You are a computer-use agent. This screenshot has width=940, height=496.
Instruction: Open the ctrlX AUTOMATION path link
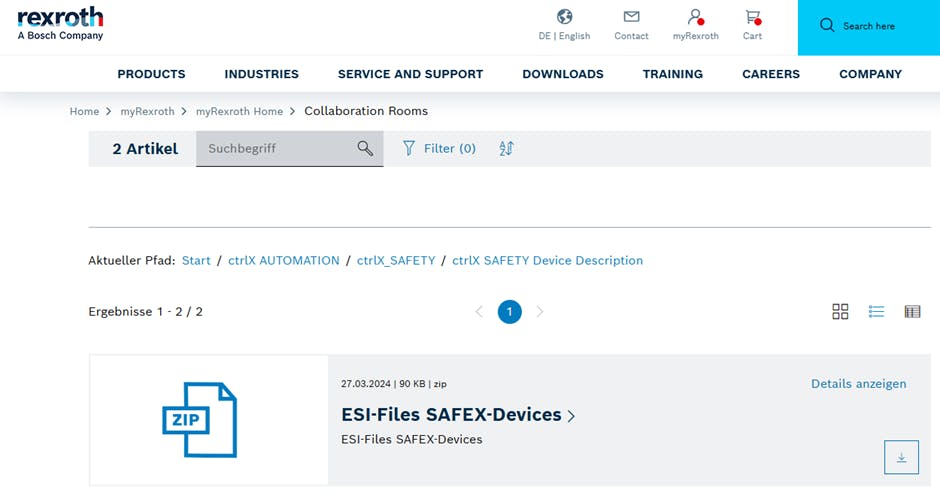click(x=284, y=260)
